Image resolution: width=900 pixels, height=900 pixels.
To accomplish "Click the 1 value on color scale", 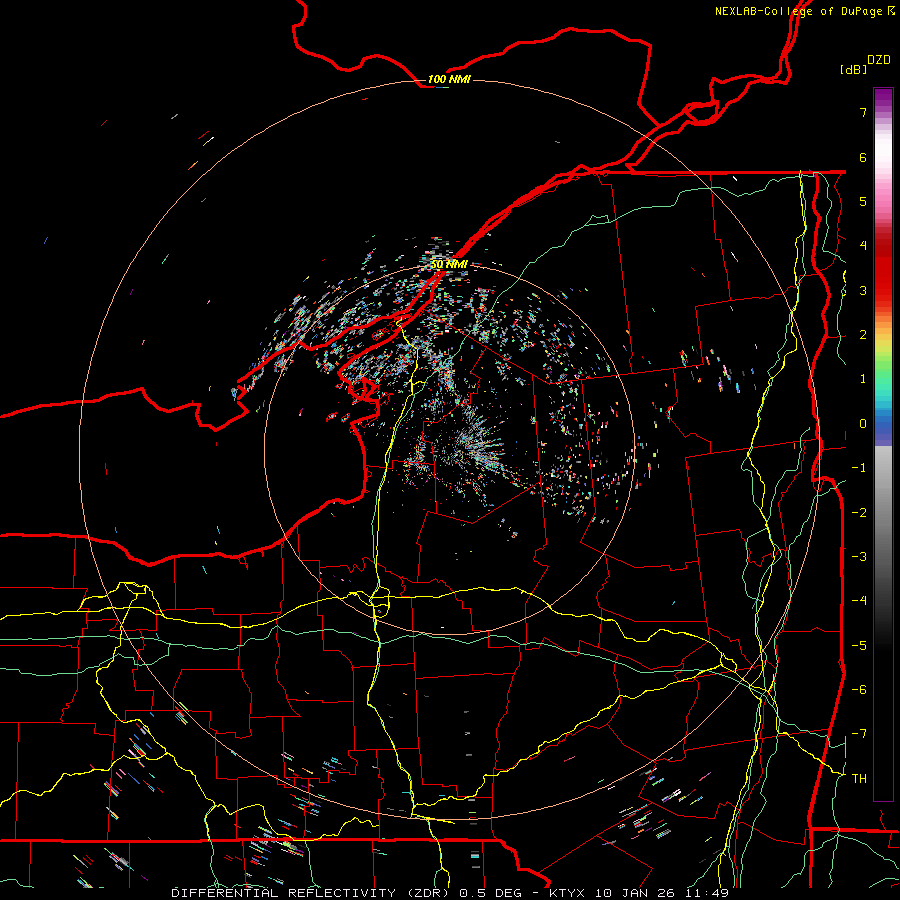I will [863, 379].
